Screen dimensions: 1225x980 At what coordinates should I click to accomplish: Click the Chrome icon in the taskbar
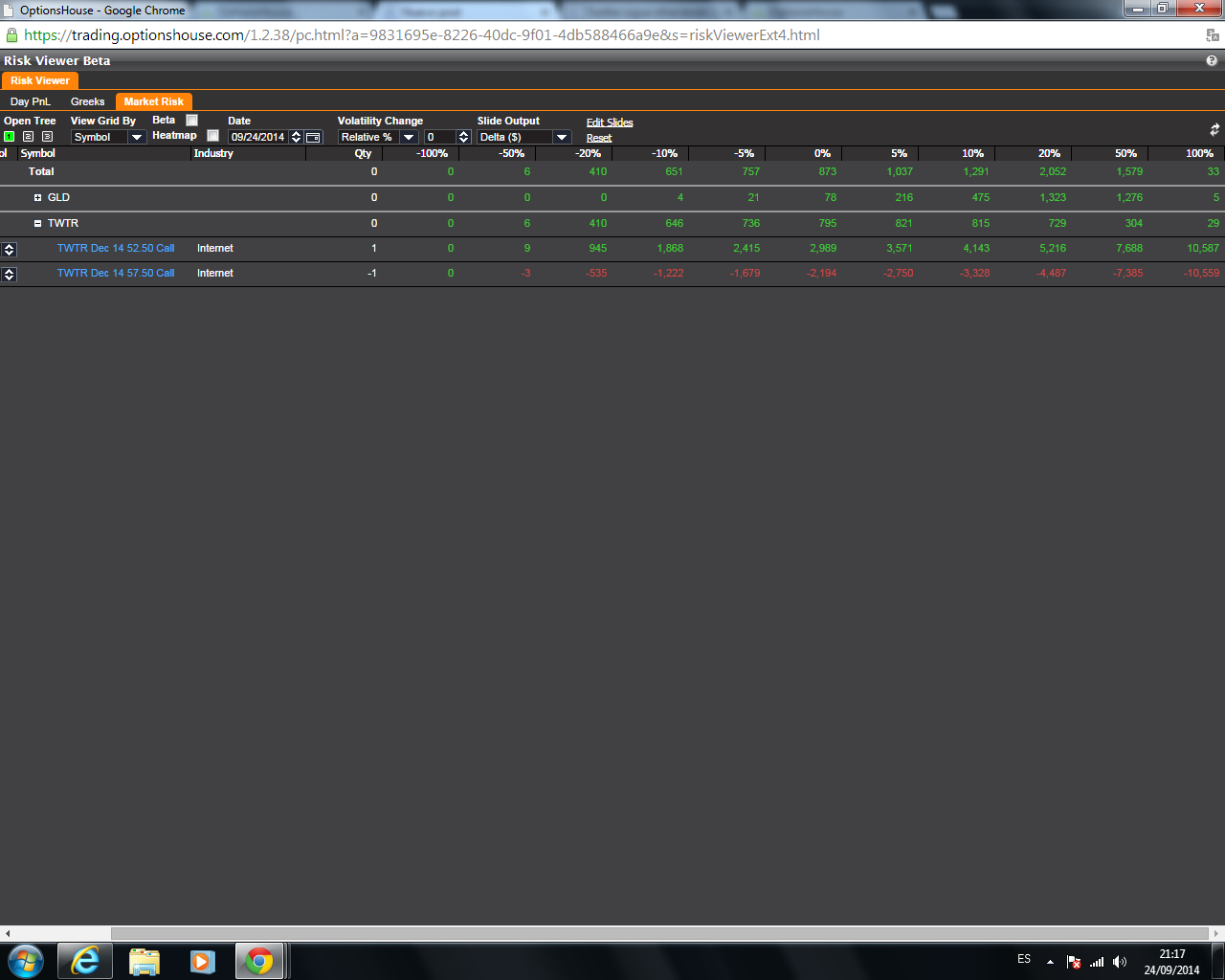[x=259, y=961]
